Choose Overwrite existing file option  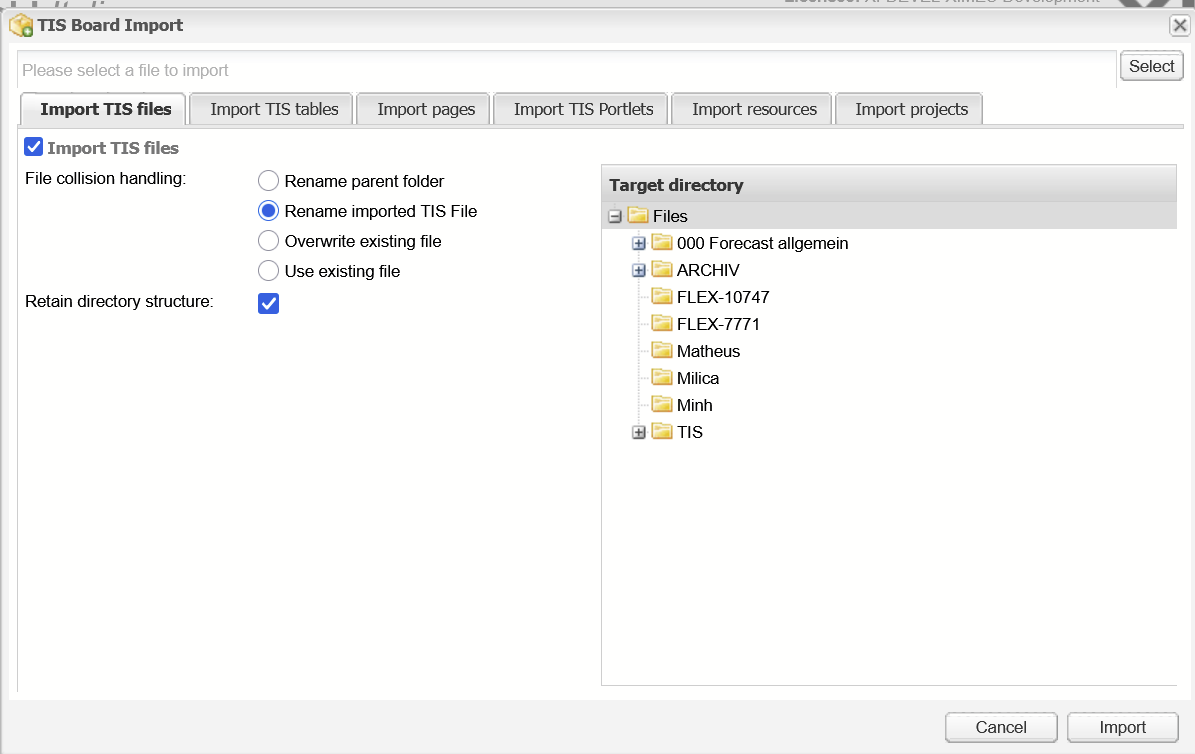268,241
